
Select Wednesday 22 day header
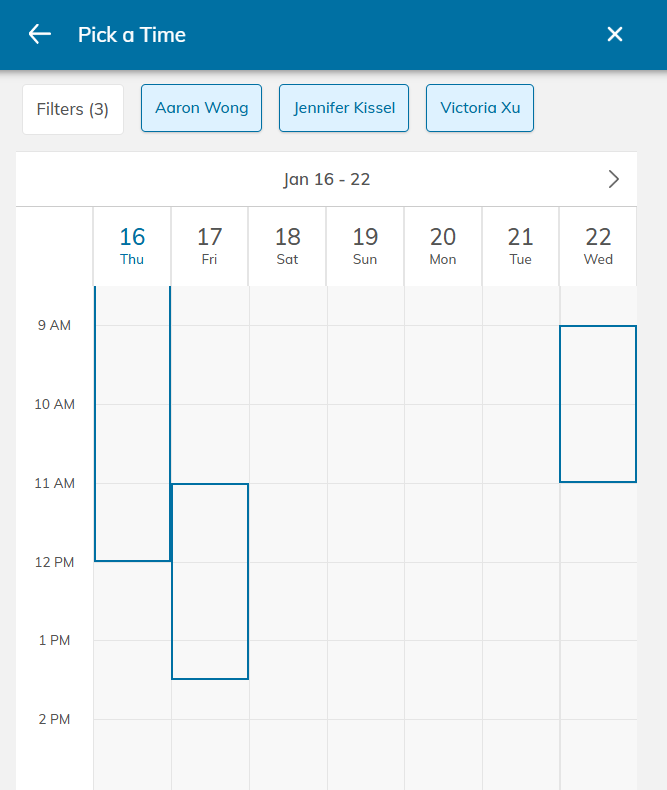pos(598,246)
